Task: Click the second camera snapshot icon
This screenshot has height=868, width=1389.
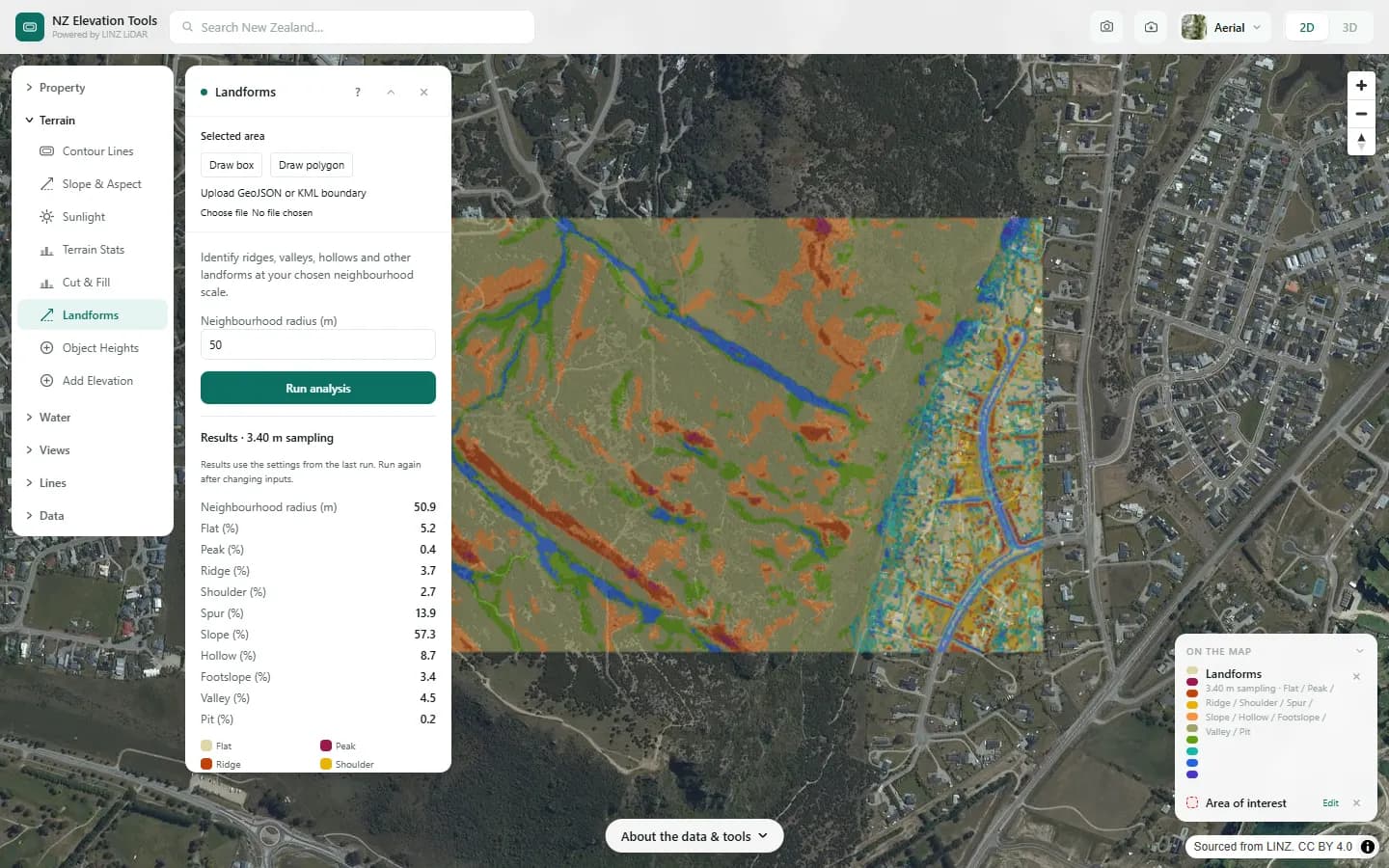Action: [x=1151, y=27]
